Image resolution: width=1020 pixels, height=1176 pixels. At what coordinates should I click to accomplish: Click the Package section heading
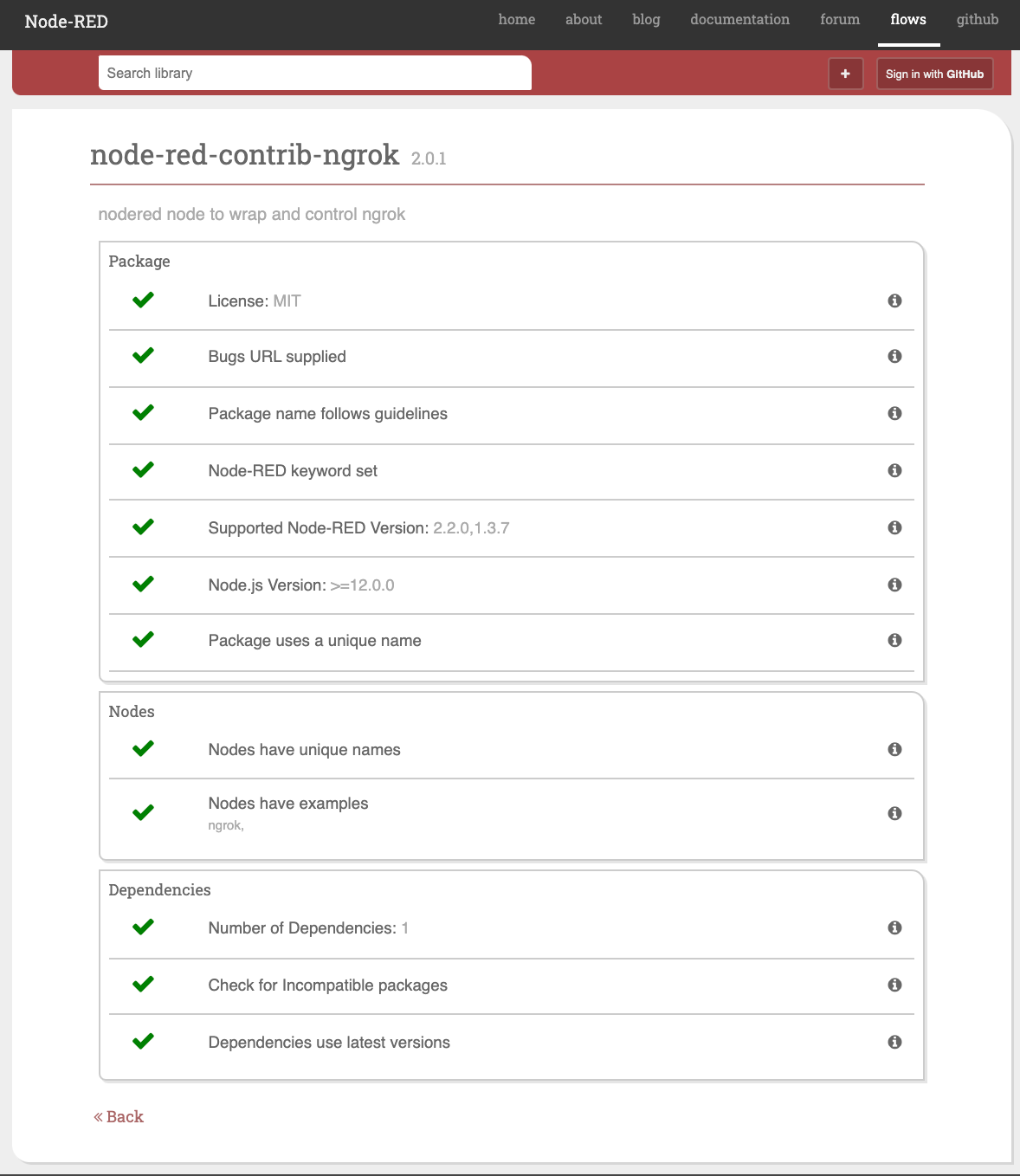[x=139, y=262]
